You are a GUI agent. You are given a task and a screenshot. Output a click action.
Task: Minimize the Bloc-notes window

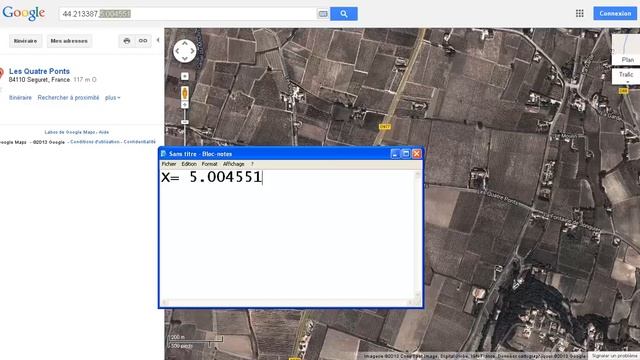point(394,154)
